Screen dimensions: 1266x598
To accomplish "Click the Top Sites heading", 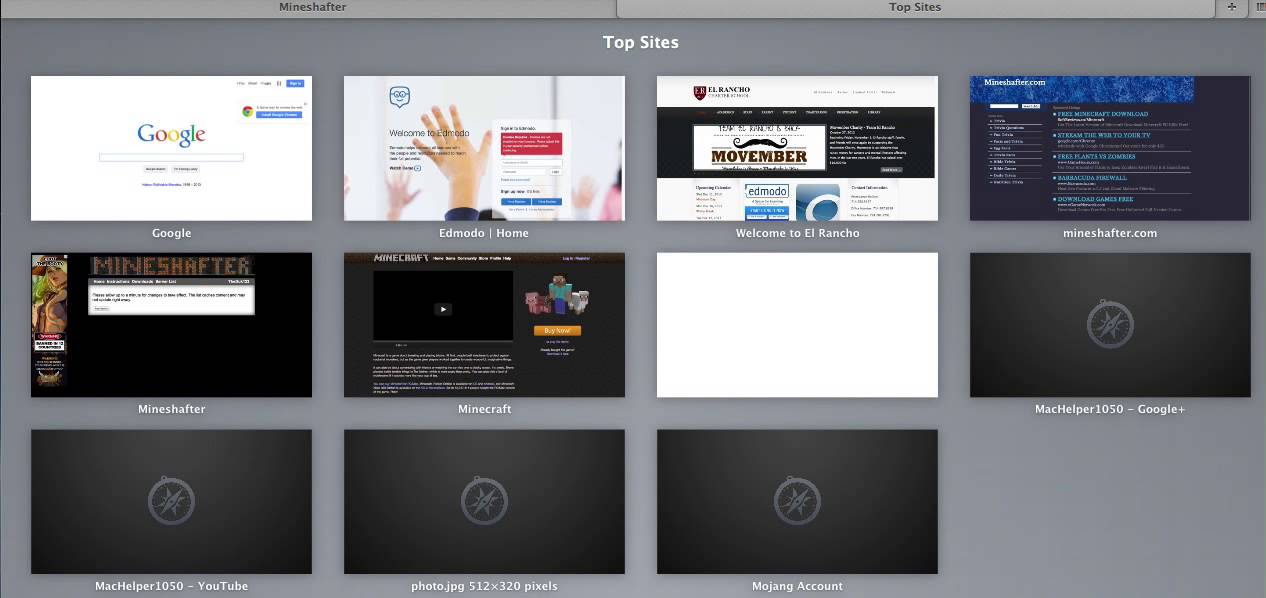I will (641, 42).
